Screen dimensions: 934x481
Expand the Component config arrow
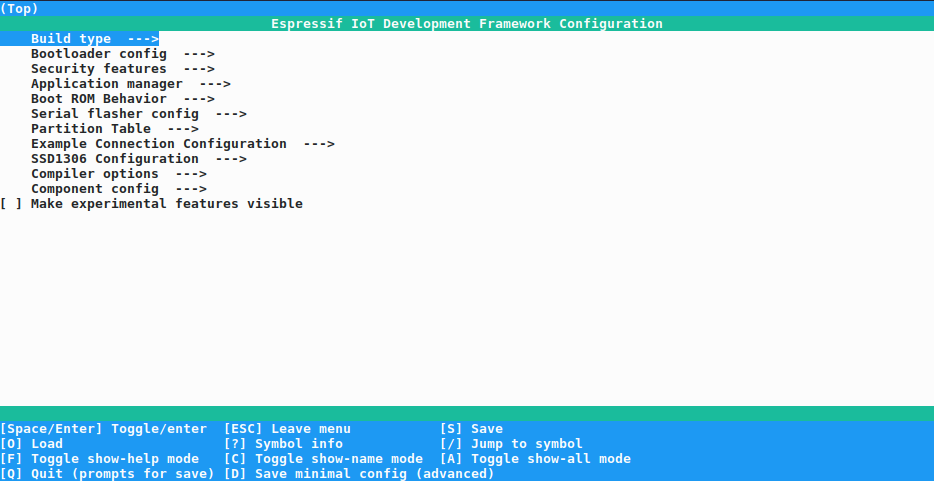tap(191, 189)
